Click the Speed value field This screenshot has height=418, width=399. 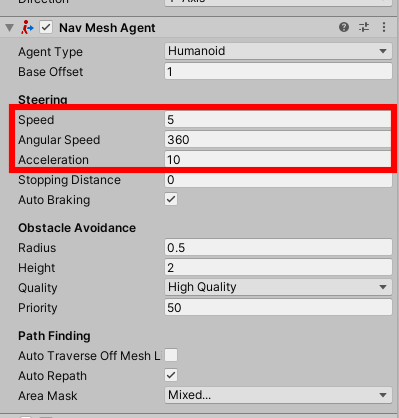(278, 120)
